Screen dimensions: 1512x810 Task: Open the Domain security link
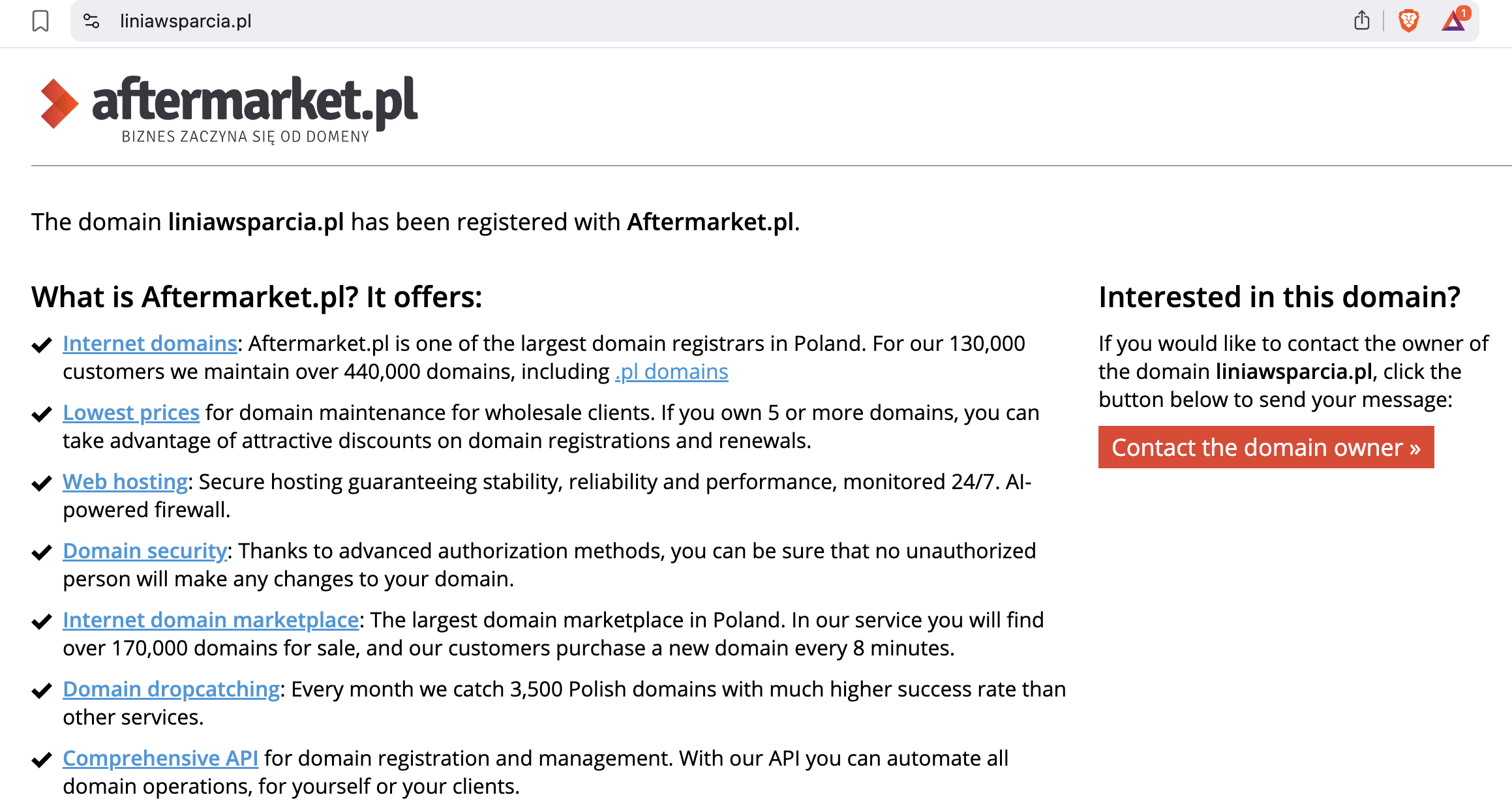coord(145,551)
